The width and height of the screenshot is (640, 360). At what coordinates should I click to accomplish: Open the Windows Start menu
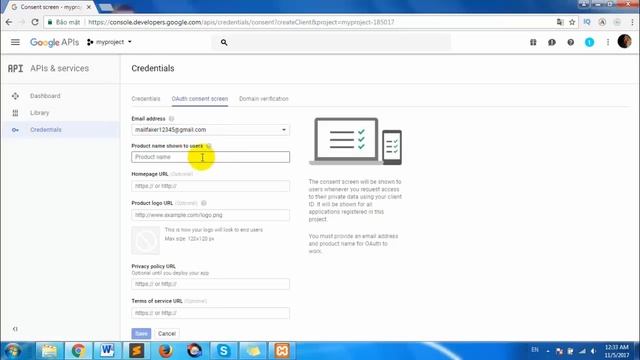tap(13, 351)
